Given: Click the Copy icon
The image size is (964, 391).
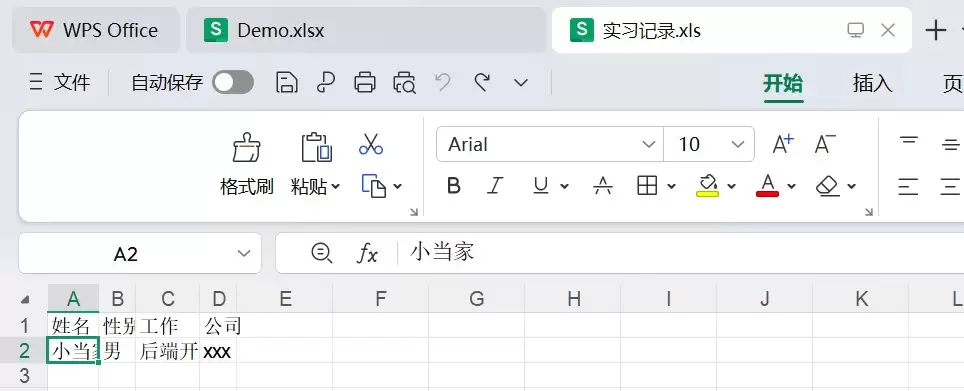Looking at the screenshot, I should 374,186.
